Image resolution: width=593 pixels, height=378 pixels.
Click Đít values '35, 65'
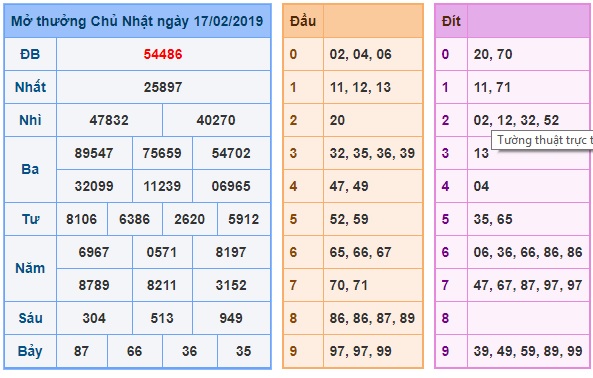coord(493,219)
